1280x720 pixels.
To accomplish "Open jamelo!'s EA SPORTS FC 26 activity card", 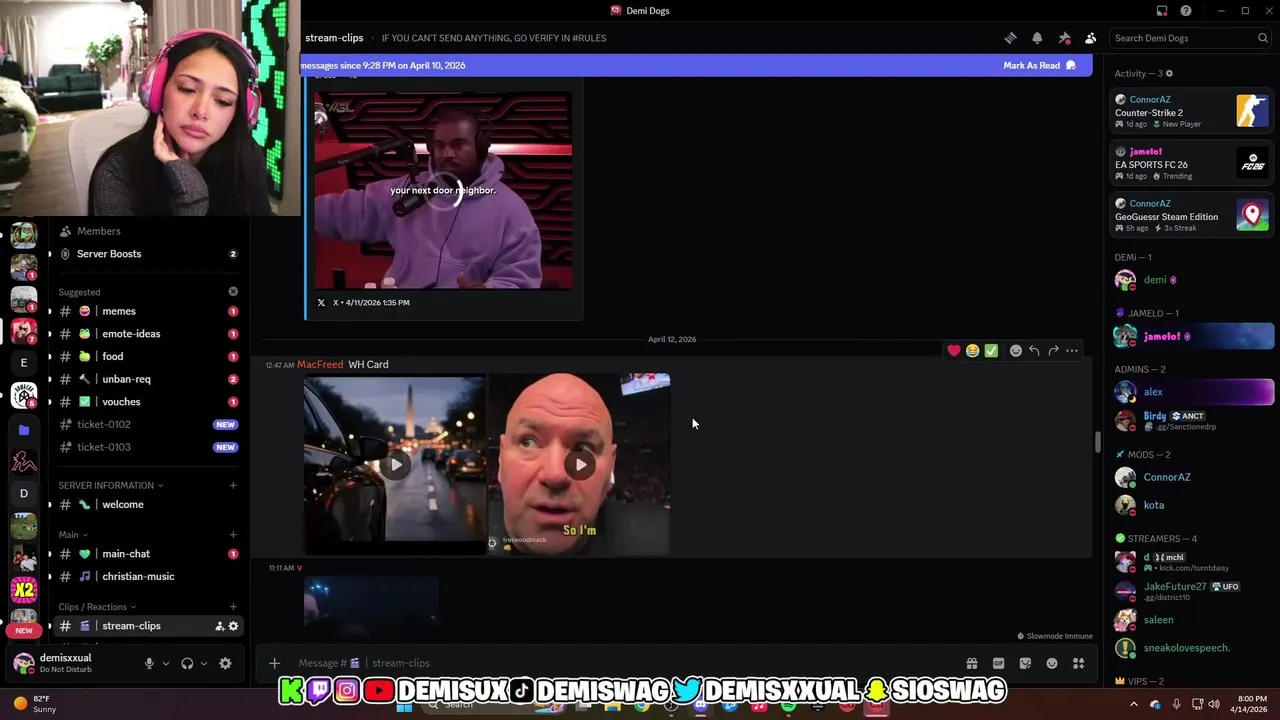I will pyautogui.click(x=1192, y=163).
